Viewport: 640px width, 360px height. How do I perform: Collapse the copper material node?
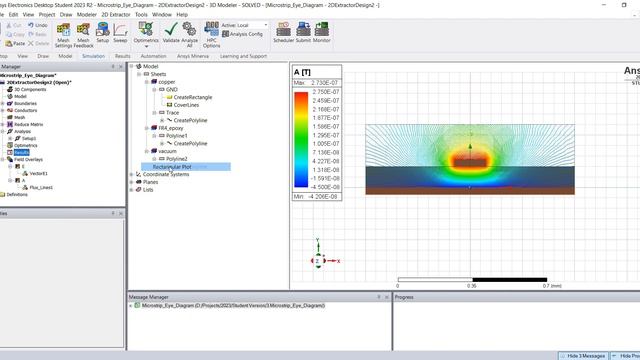pyautogui.click(x=147, y=82)
